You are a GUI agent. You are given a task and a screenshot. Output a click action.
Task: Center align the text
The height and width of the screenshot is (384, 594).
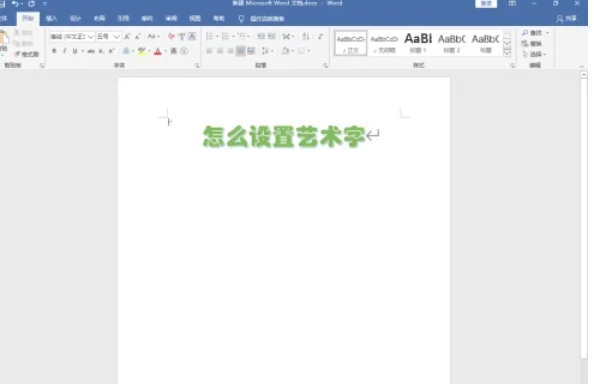pyautogui.click(x=220, y=51)
